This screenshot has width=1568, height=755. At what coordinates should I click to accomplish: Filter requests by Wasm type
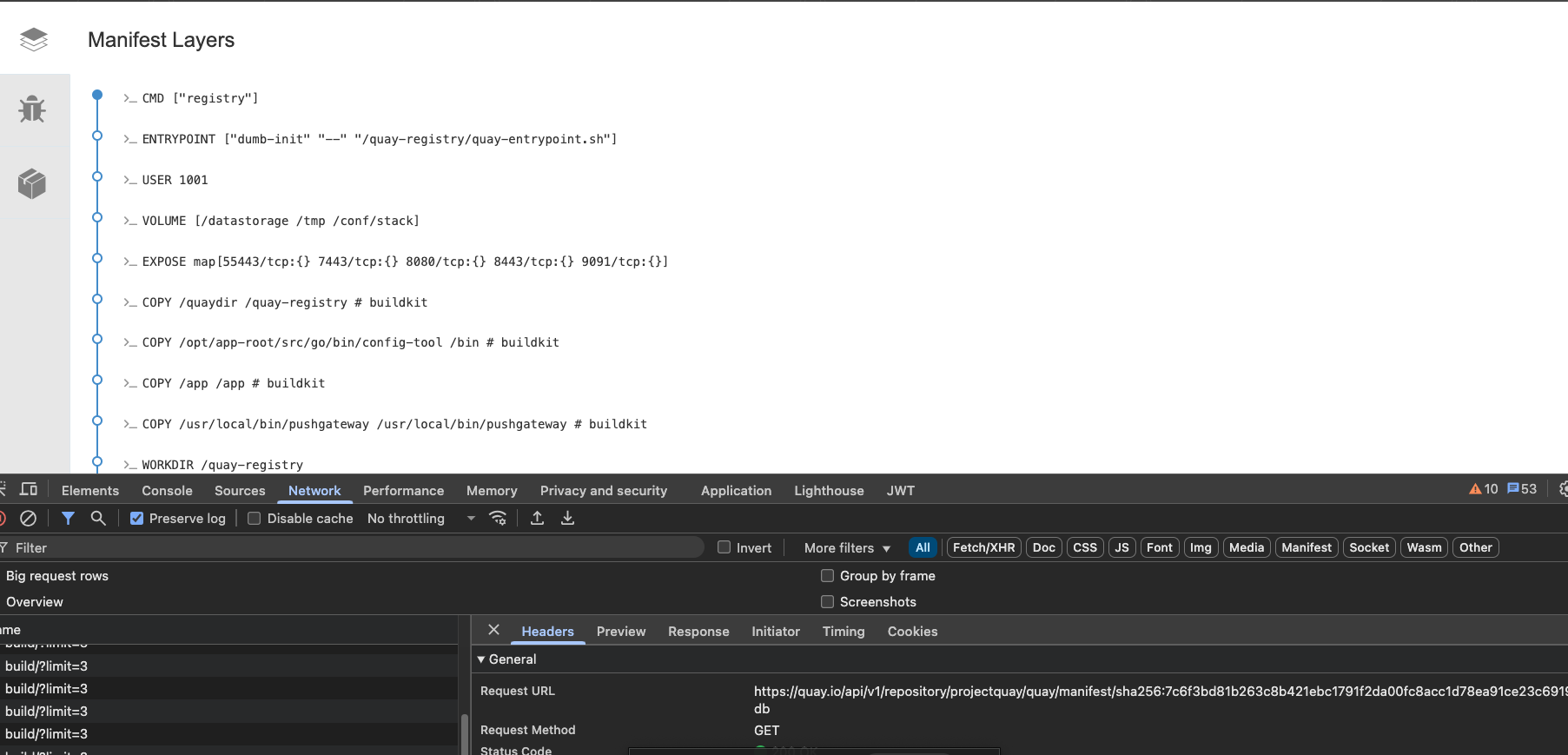(1425, 547)
